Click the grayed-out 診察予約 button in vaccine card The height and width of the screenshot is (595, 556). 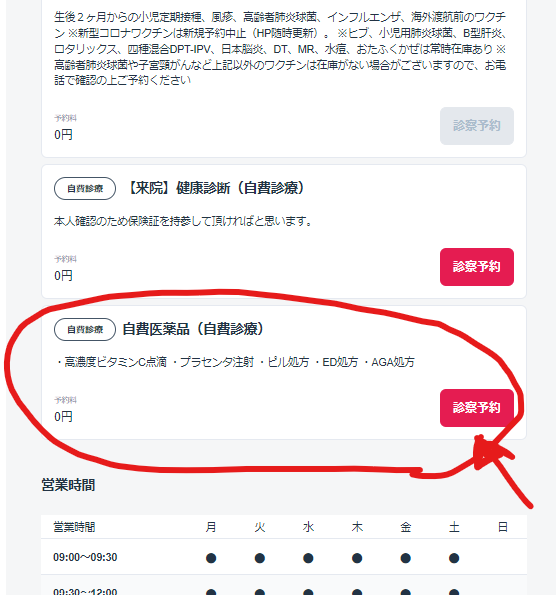point(477,126)
